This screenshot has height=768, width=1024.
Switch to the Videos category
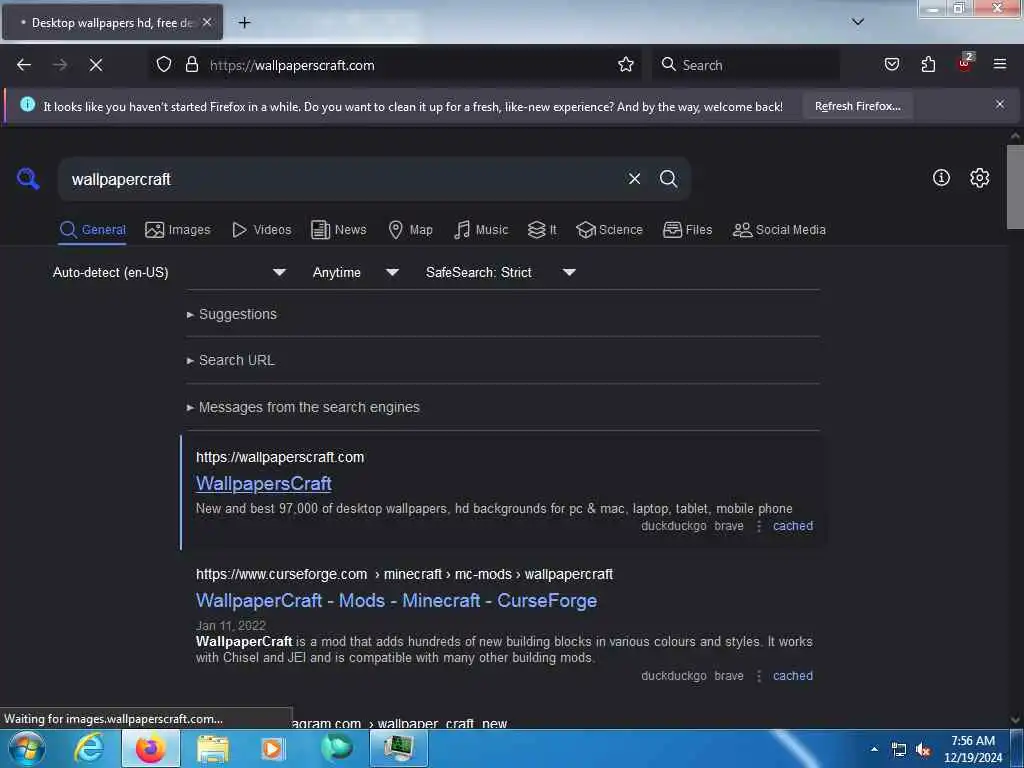[x=261, y=230]
